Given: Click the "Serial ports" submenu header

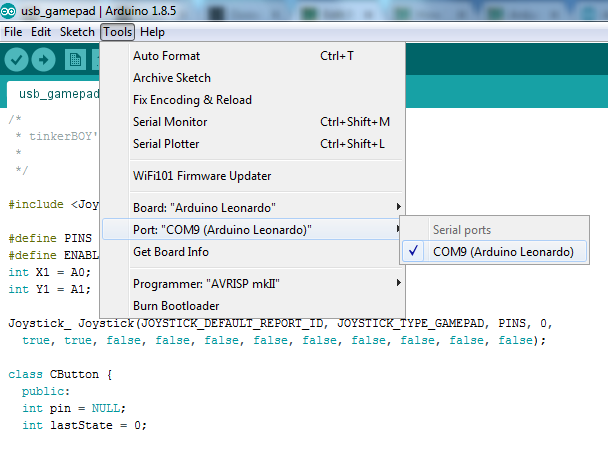Looking at the screenshot, I should pos(462,230).
